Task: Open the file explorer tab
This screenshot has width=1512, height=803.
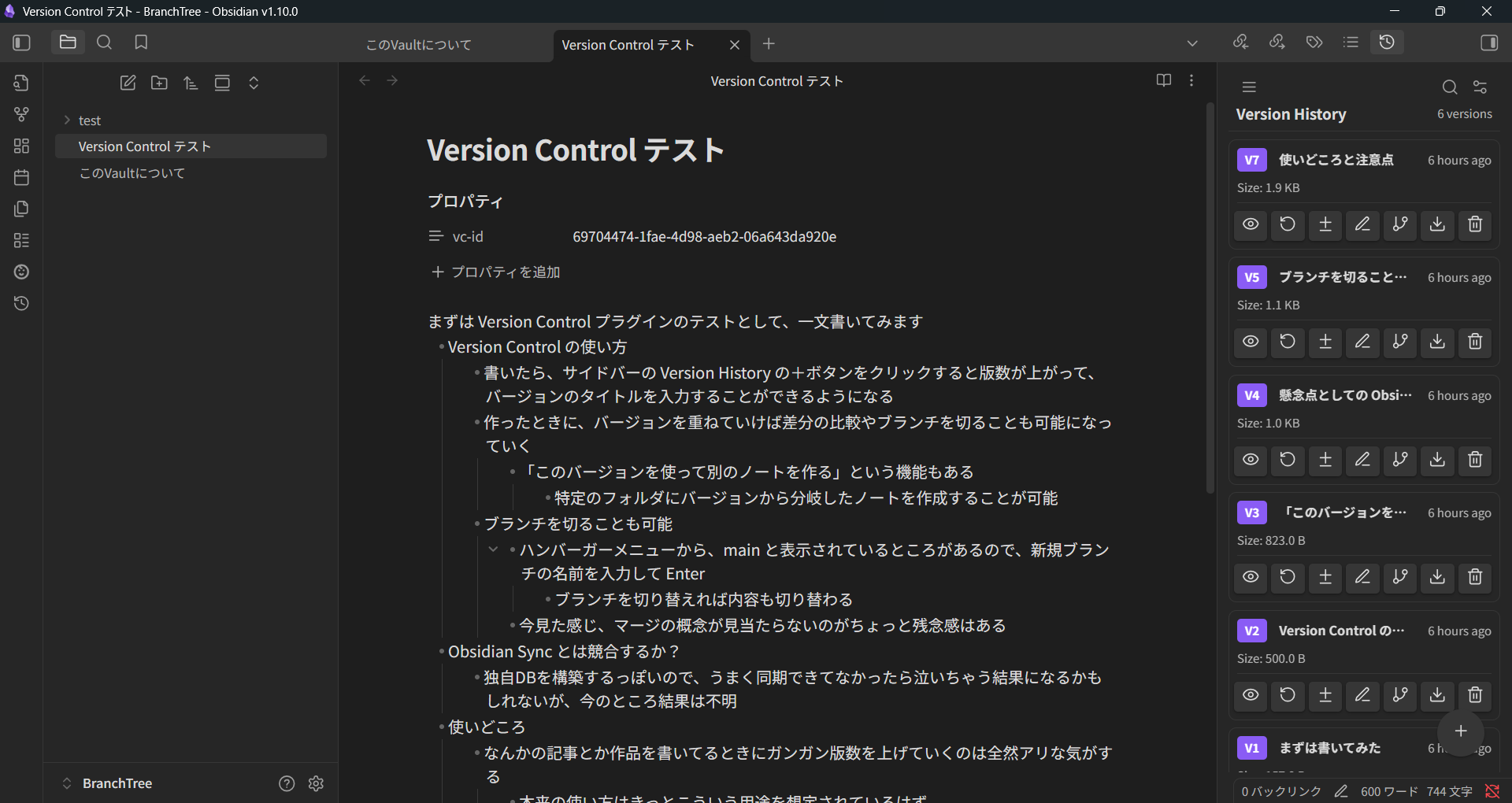Action: tap(68, 43)
